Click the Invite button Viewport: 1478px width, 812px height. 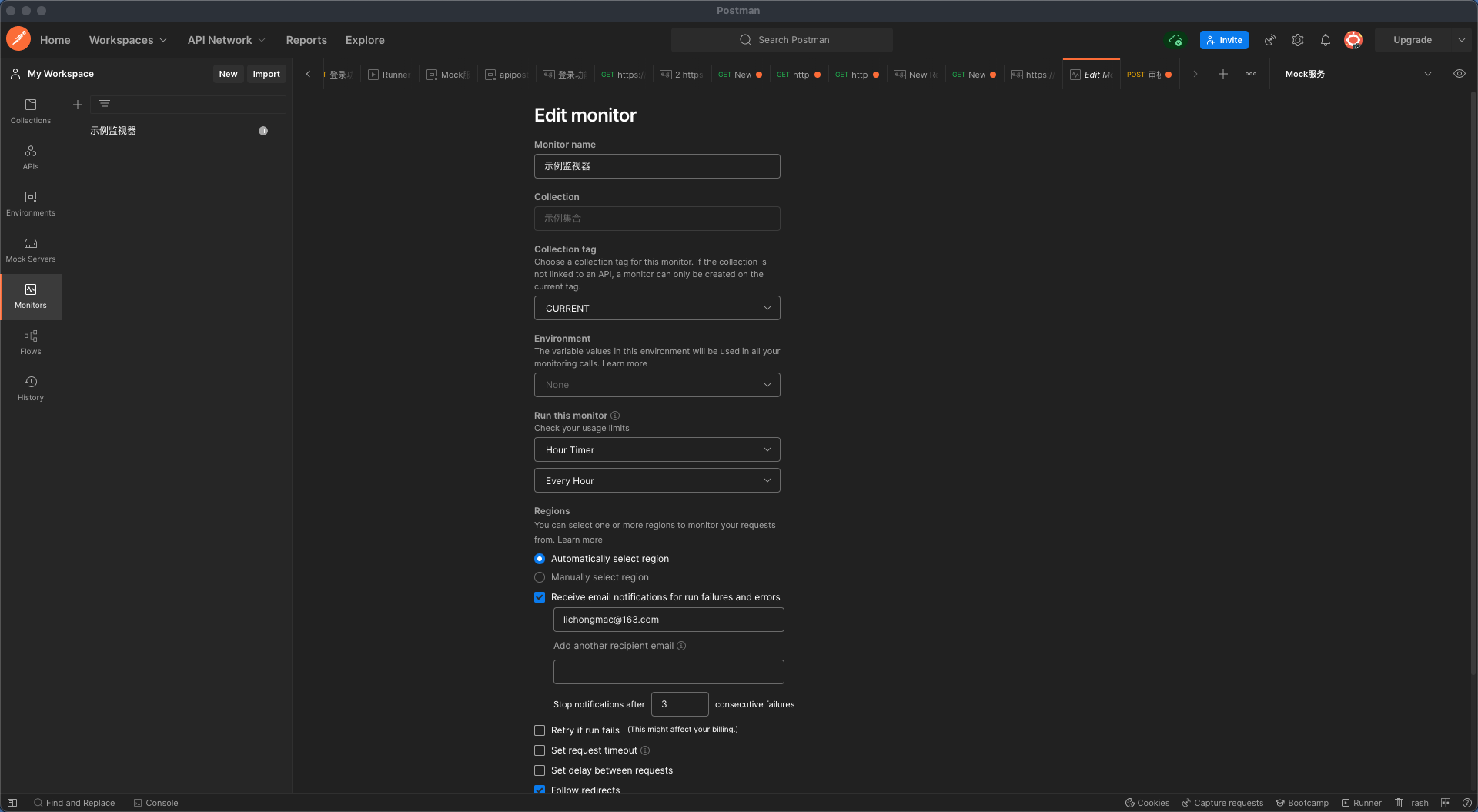coord(1224,40)
